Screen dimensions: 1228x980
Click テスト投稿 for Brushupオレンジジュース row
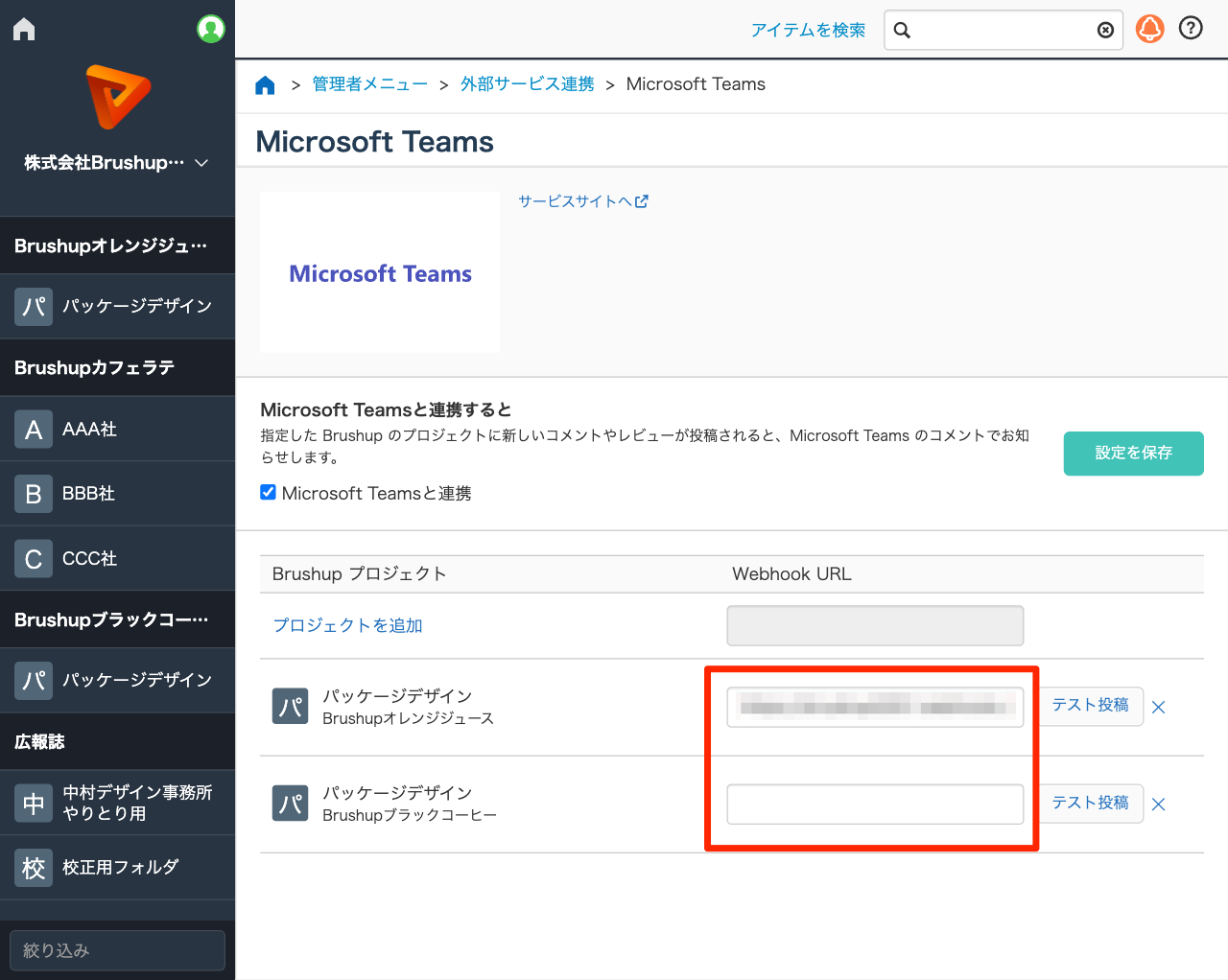[1091, 706]
